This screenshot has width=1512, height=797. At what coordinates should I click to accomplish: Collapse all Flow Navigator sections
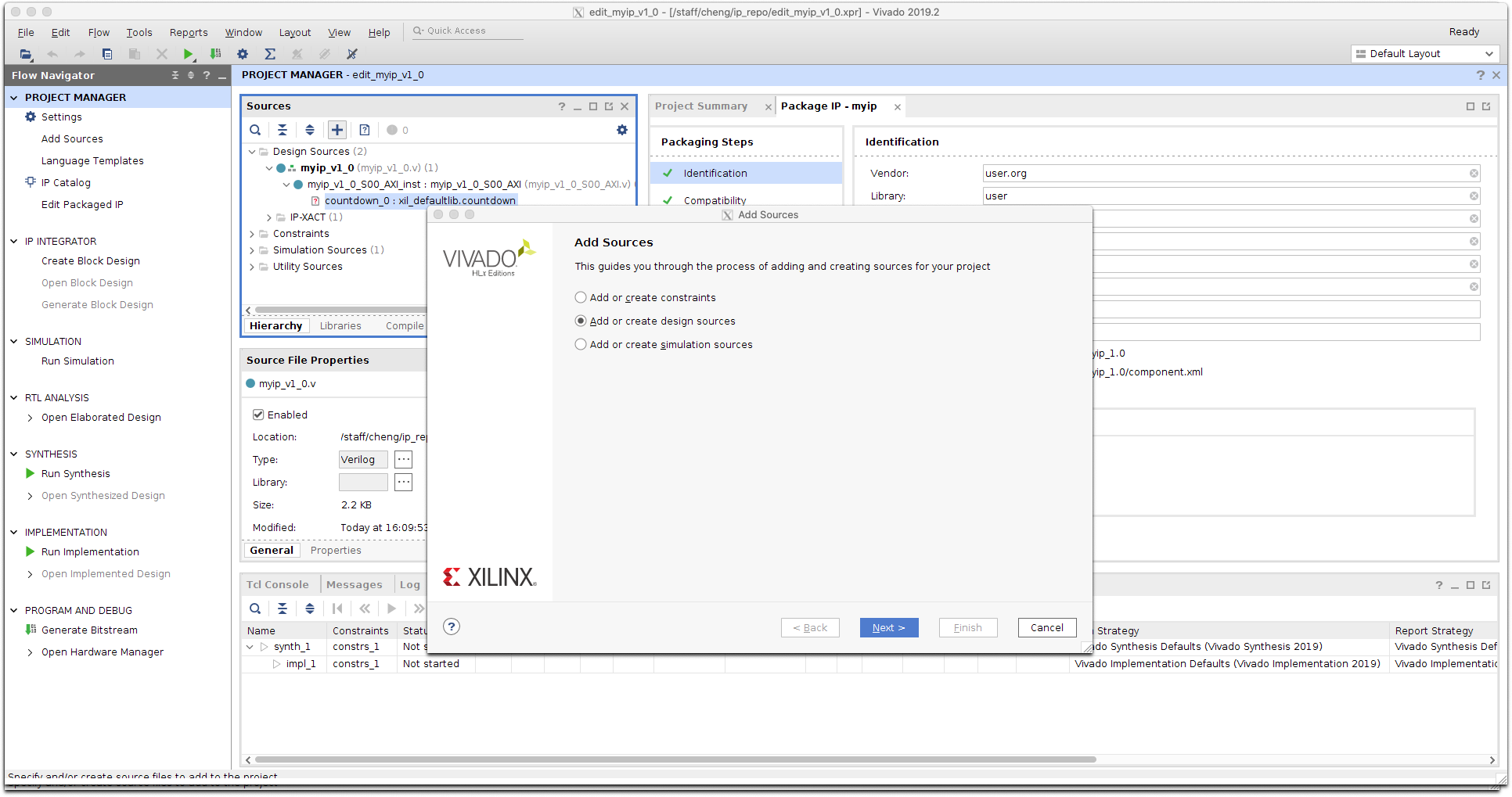(175, 75)
